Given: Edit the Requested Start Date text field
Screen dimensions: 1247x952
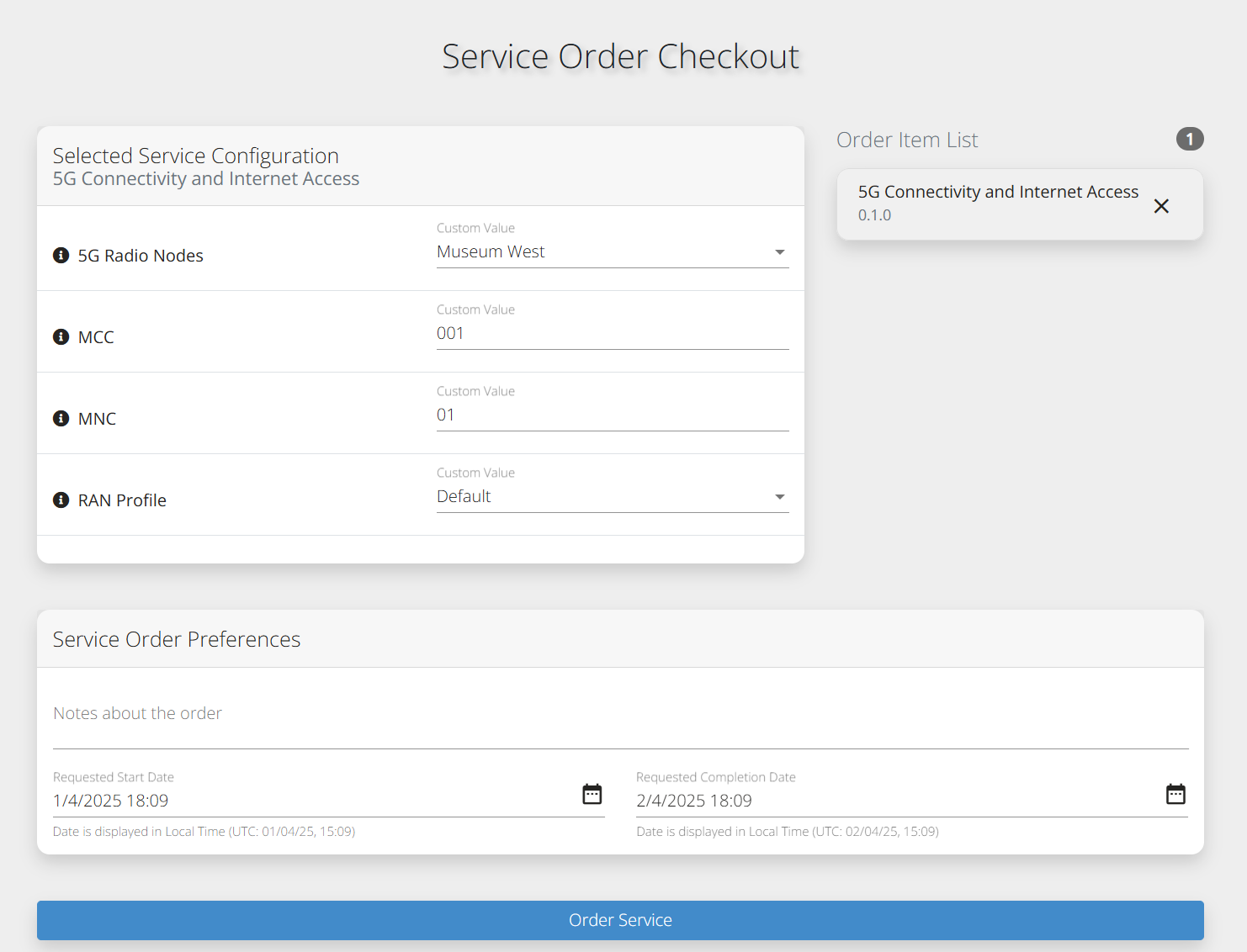Looking at the screenshot, I should [311, 801].
